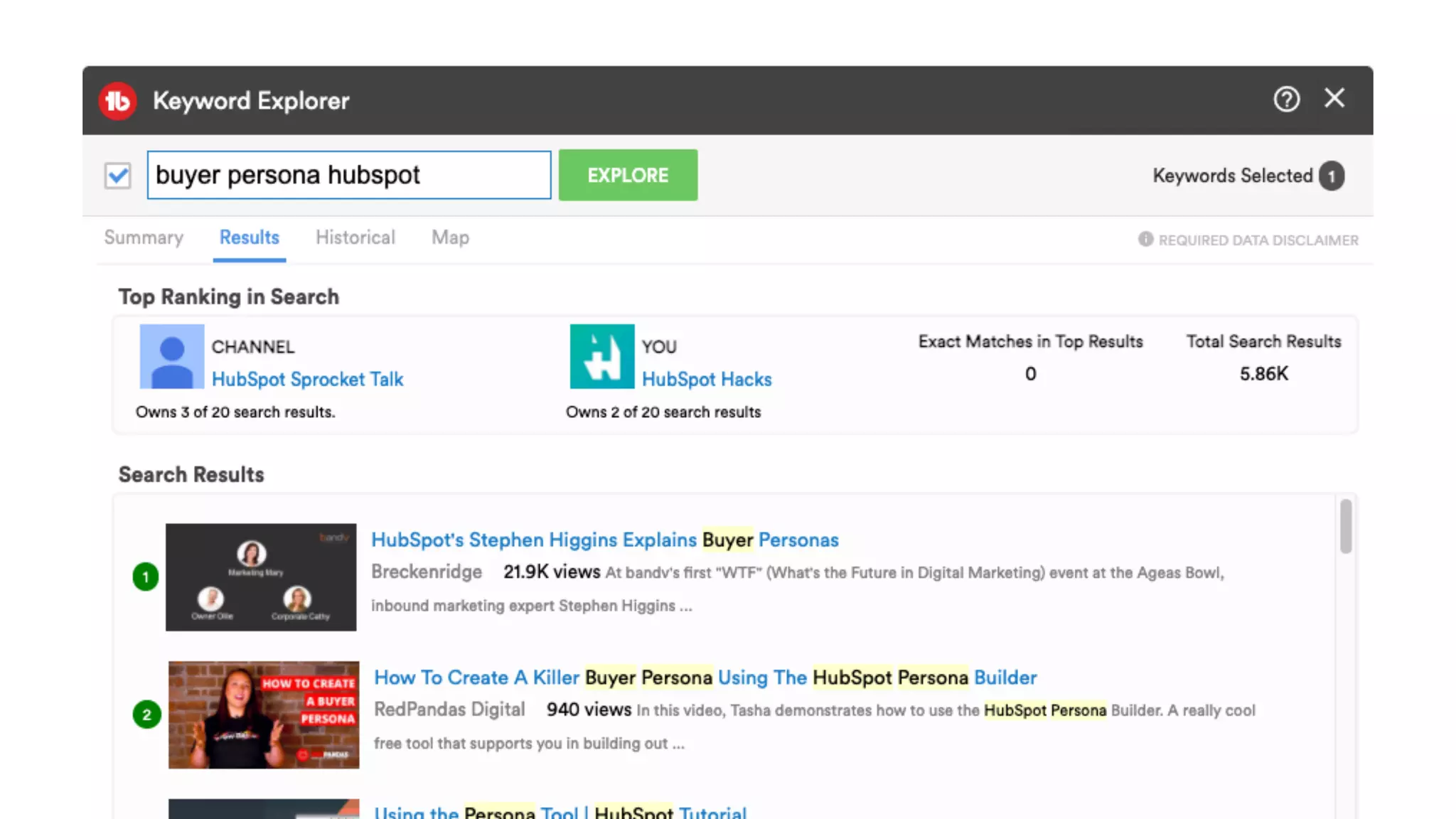Screen dimensions: 1456x819
Task: Click the rank 1 green badge
Action: (146, 577)
